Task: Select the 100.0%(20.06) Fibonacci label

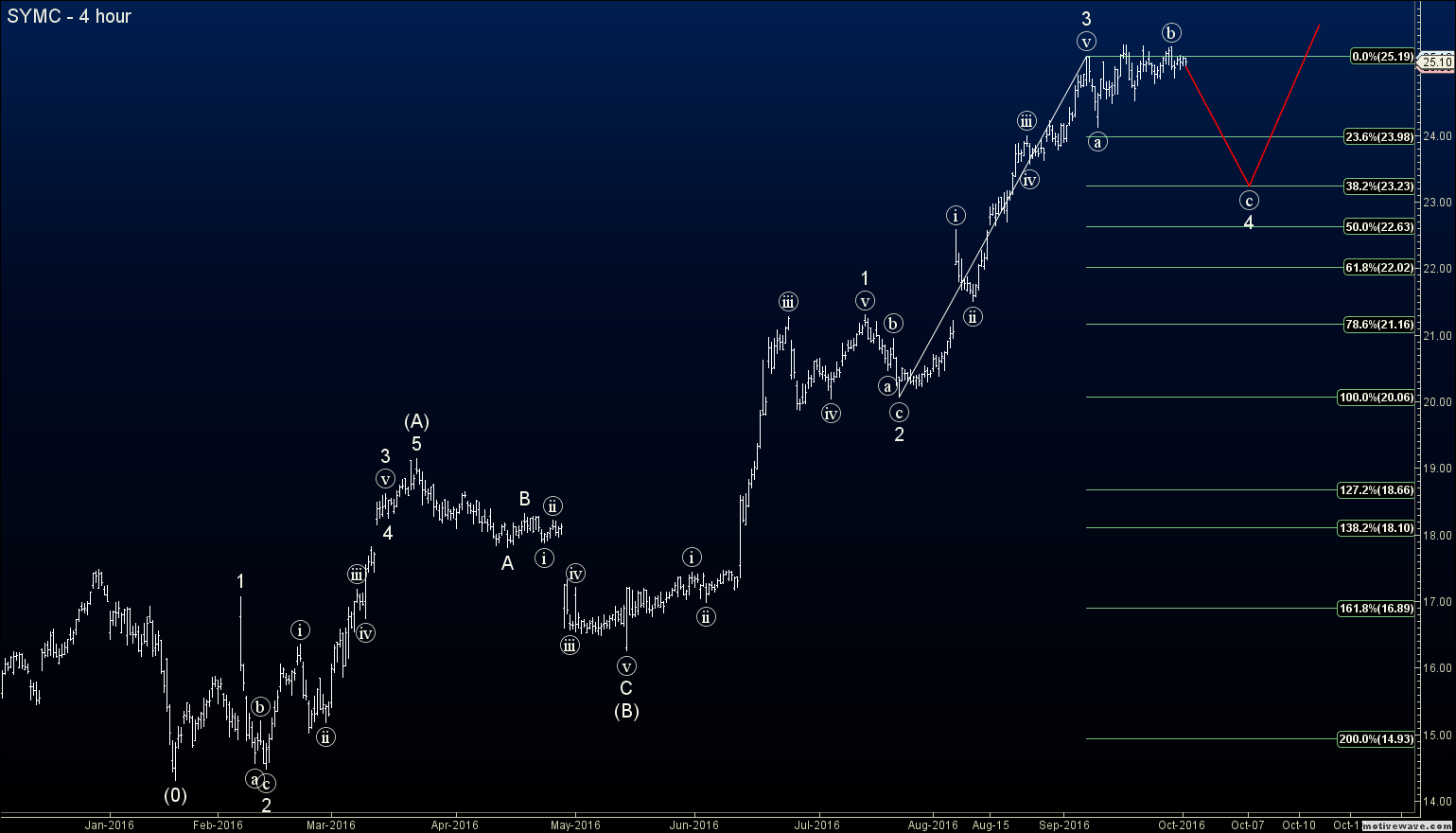Action: (x=1377, y=398)
